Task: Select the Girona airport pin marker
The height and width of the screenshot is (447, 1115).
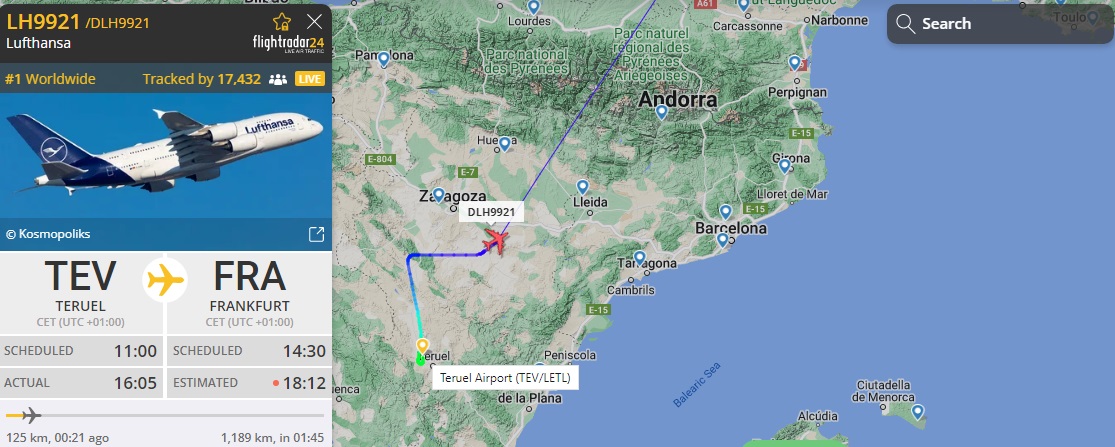Action: pos(784,166)
